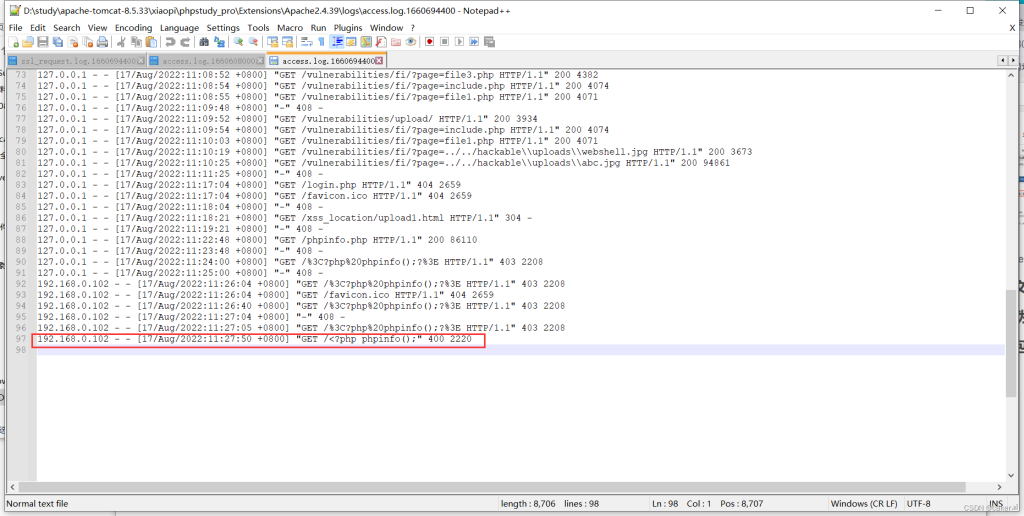Toggle Word Wrap in the toolbar
Screen dimensions: 1024x516
click(x=307, y=42)
